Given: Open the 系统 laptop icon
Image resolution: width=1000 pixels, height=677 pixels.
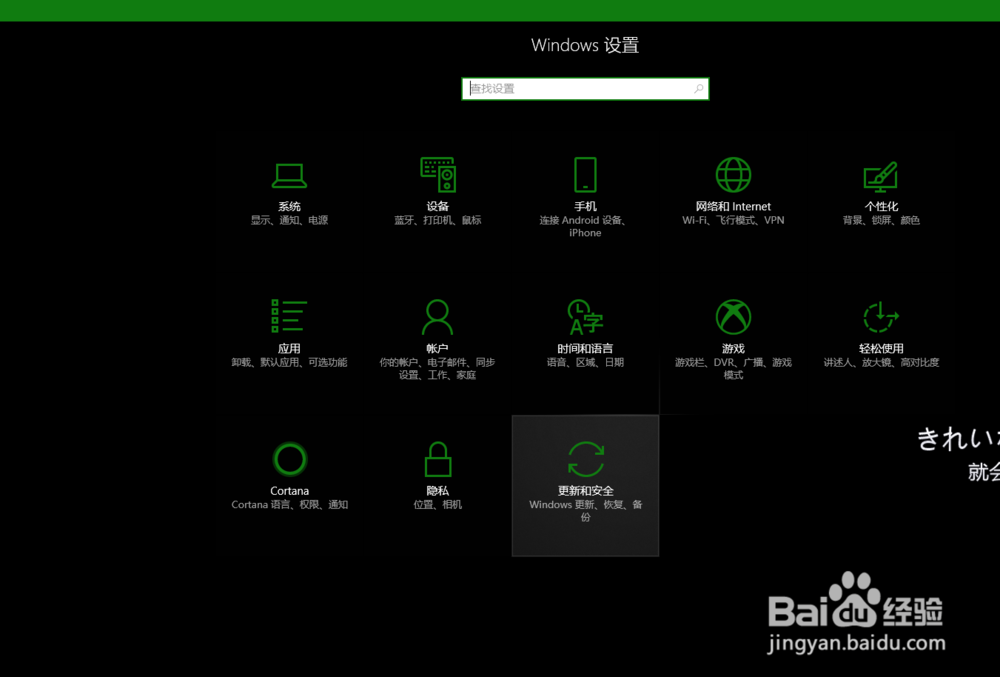Looking at the screenshot, I should pyautogui.click(x=289, y=175).
